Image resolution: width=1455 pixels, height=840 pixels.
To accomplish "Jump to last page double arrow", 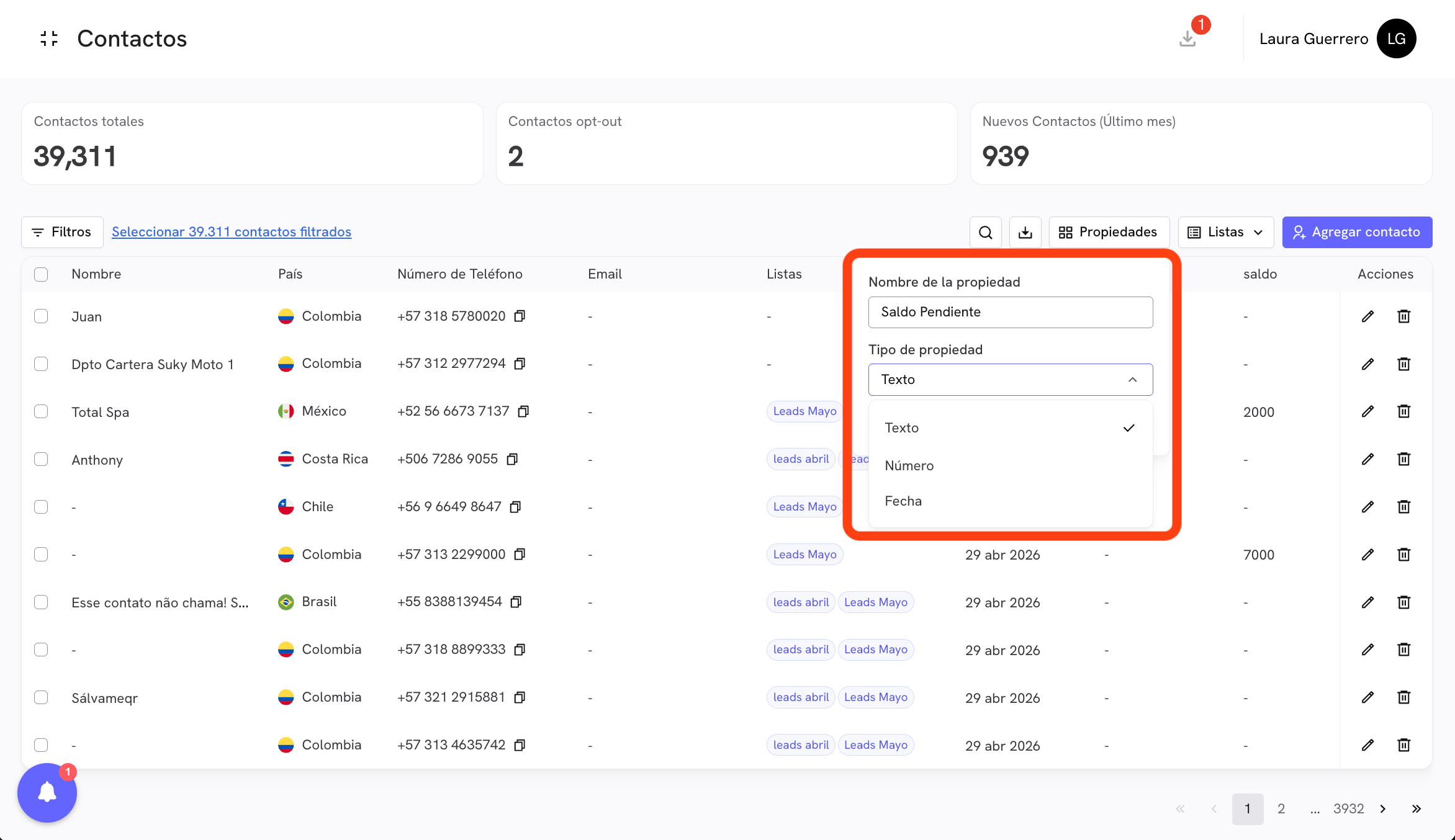I will click(x=1416, y=808).
